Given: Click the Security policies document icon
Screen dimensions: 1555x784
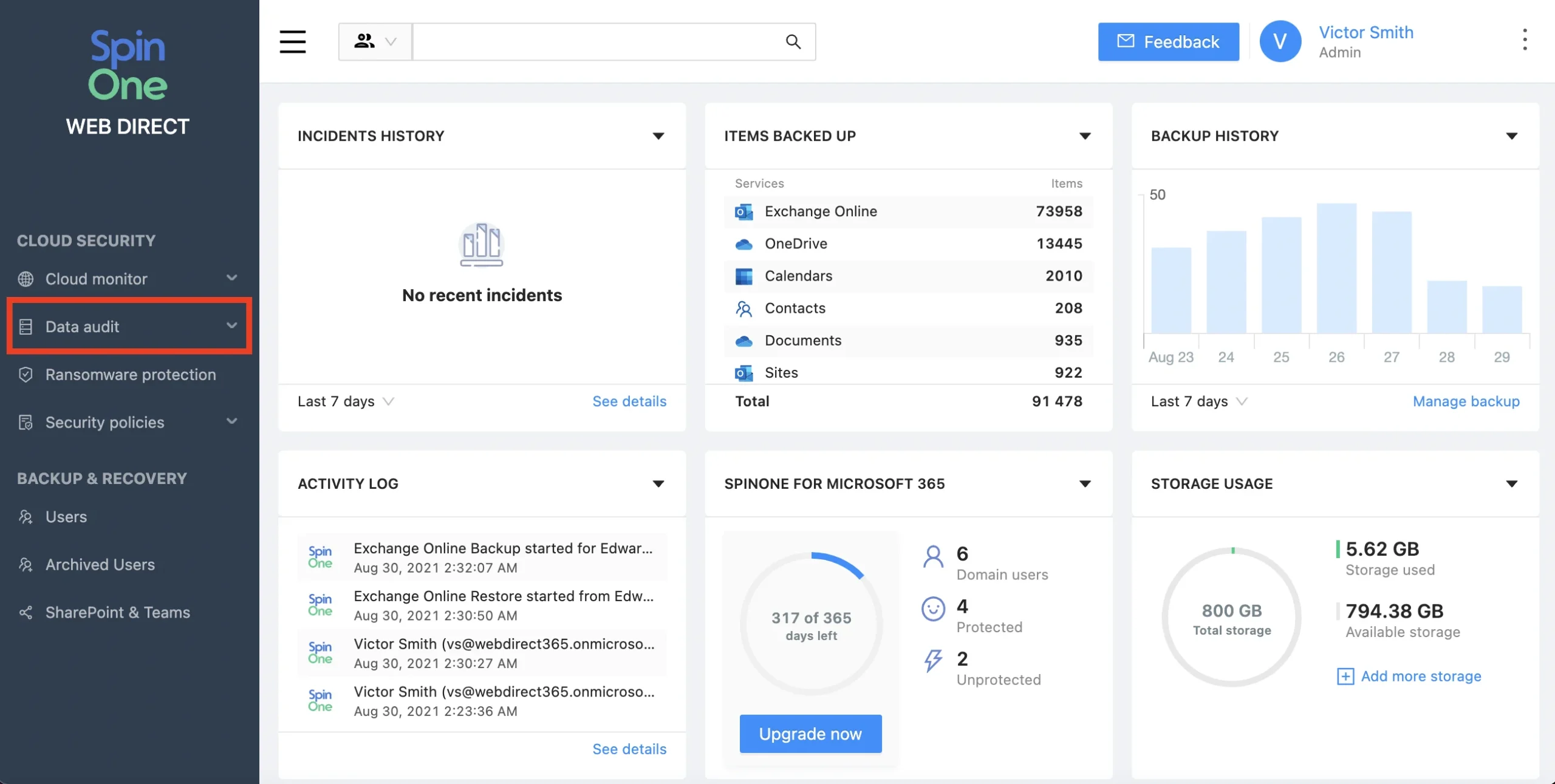Looking at the screenshot, I should coord(26,422).
